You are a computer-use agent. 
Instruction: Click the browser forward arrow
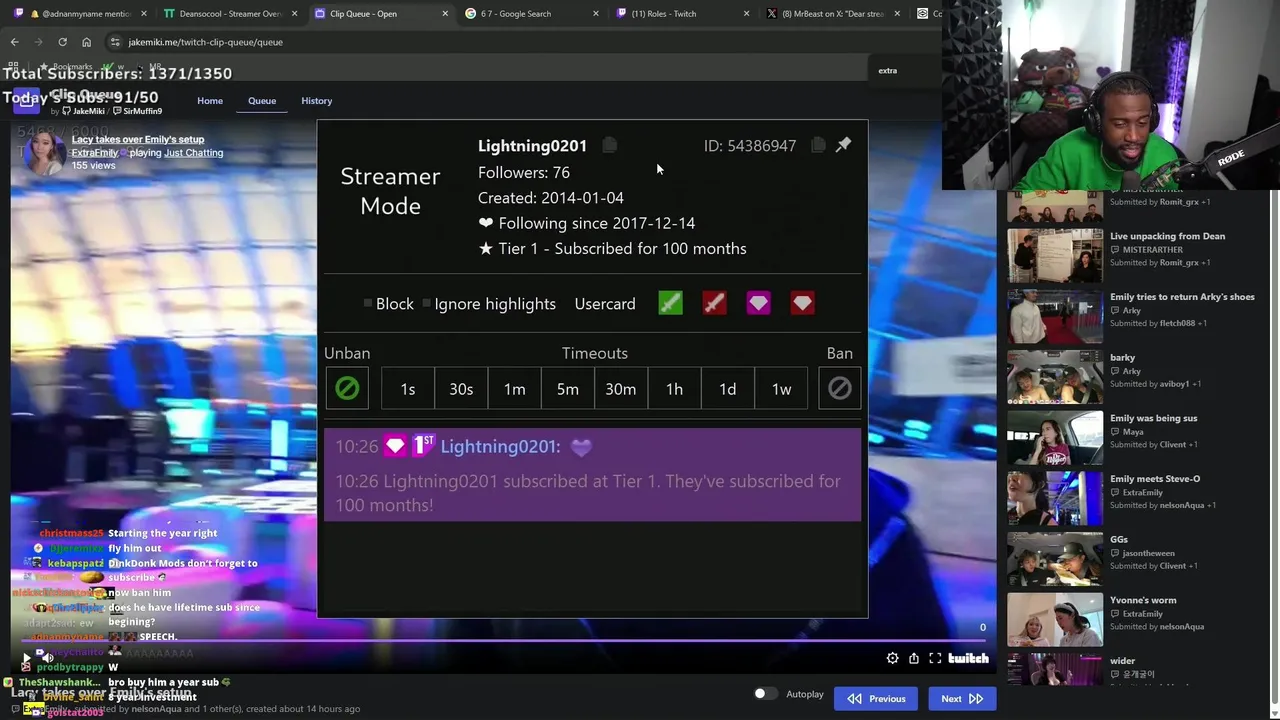pyautogui.click(x=38, y=42)
